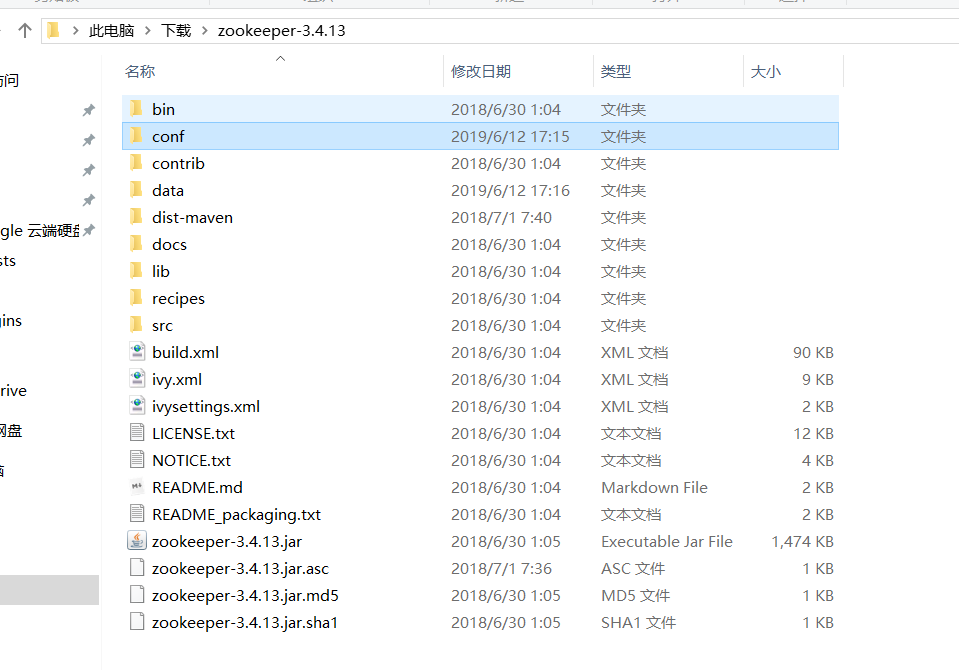Click the zookeeper-3.4.13.jar Java icon
Screen dimensions: 959x670
point(137,541)
